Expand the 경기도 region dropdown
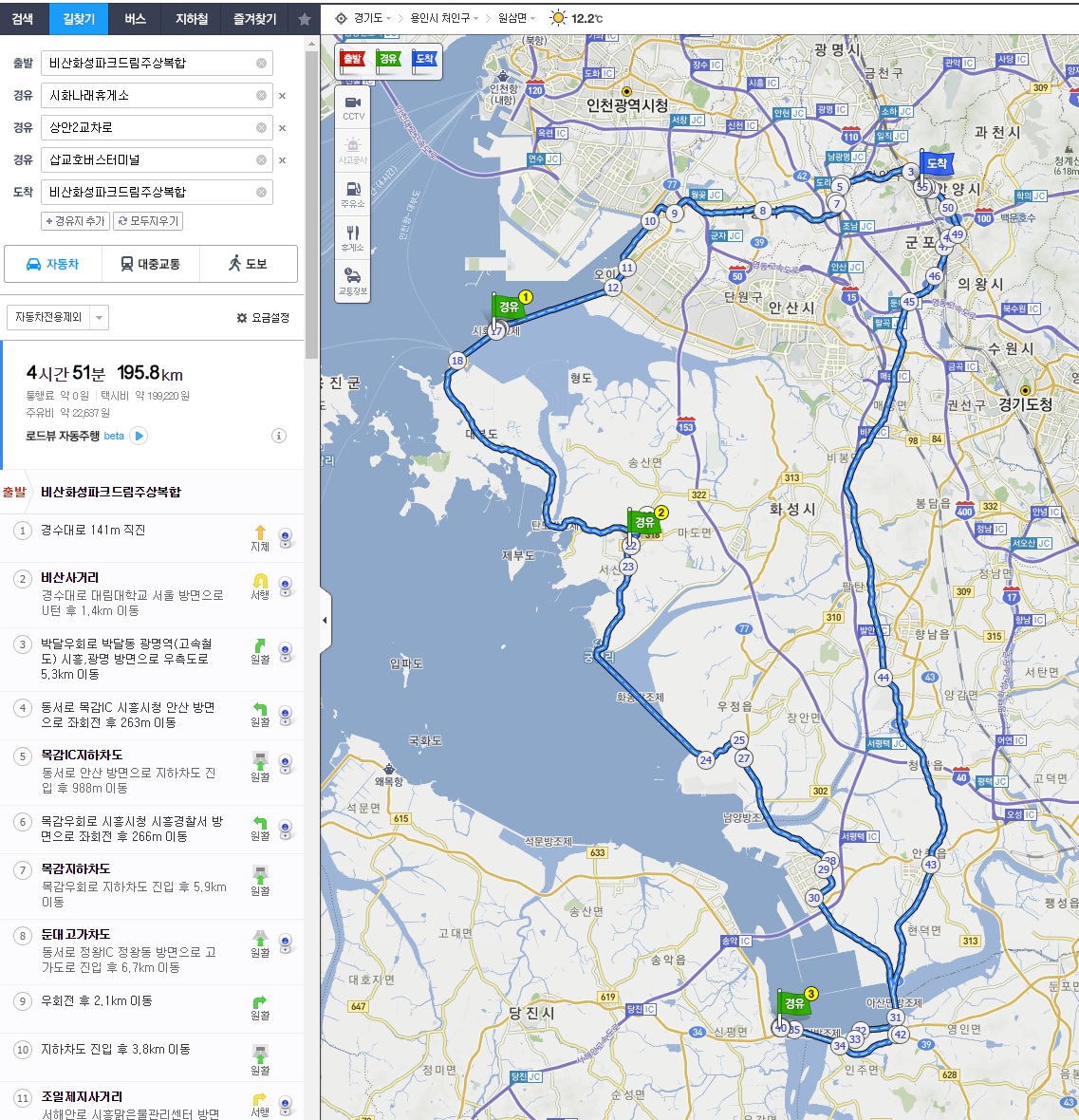 point(363,18)
